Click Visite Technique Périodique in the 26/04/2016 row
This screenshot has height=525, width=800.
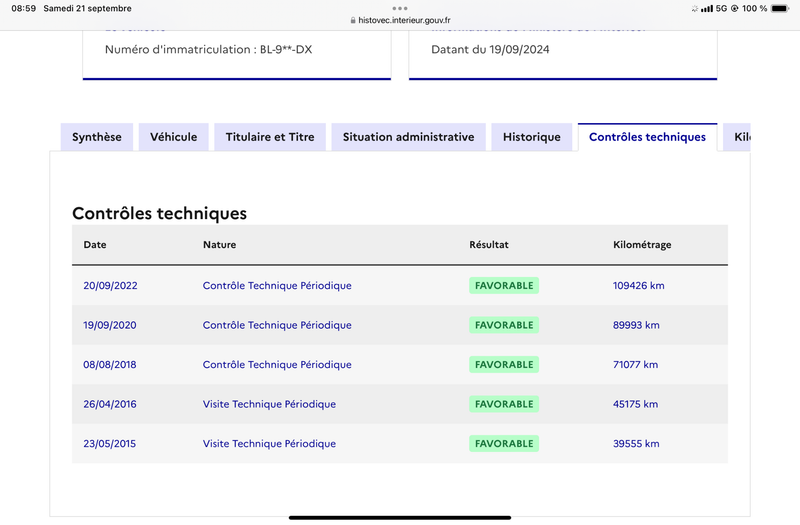[269, 404]
